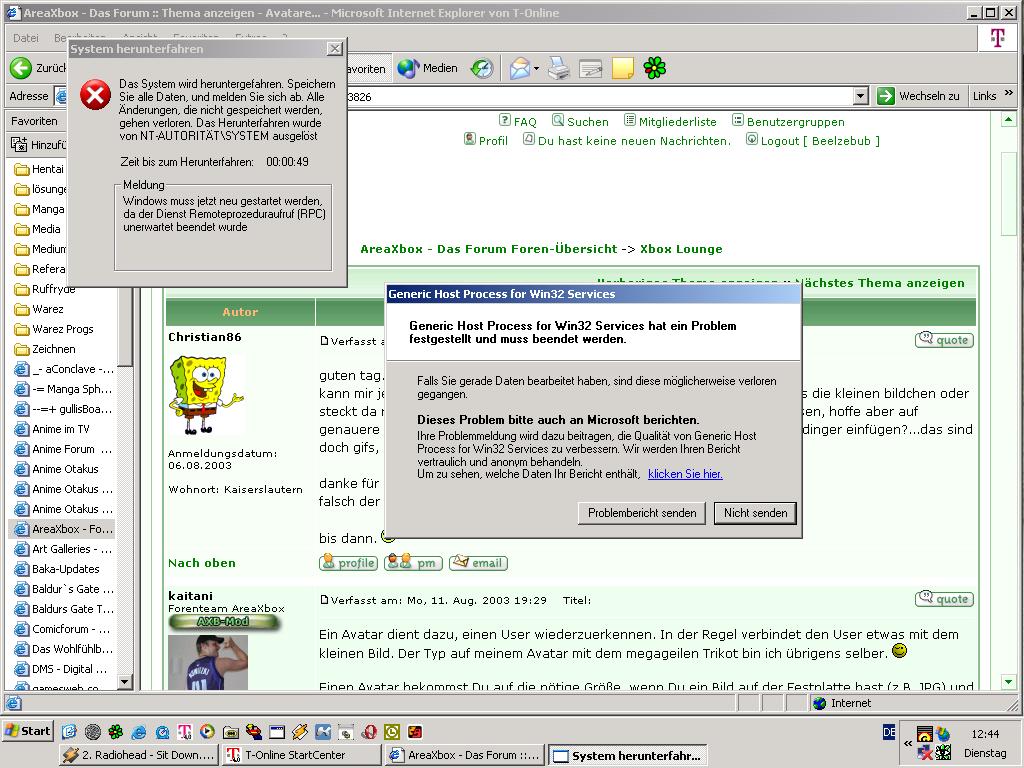
Task: Open the Warez Progs favorites folder
Action: pyautogui.click(x=62, y=329)
